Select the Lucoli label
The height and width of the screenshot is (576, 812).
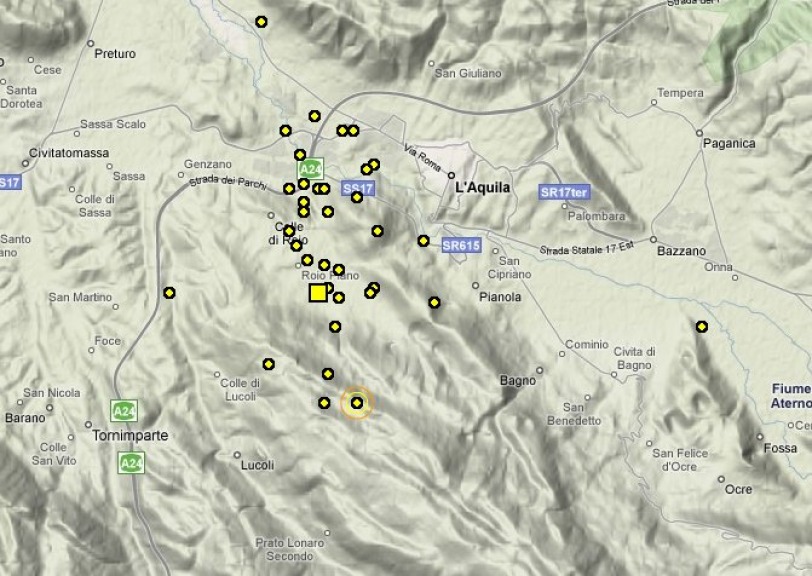[x=257, y=465]
